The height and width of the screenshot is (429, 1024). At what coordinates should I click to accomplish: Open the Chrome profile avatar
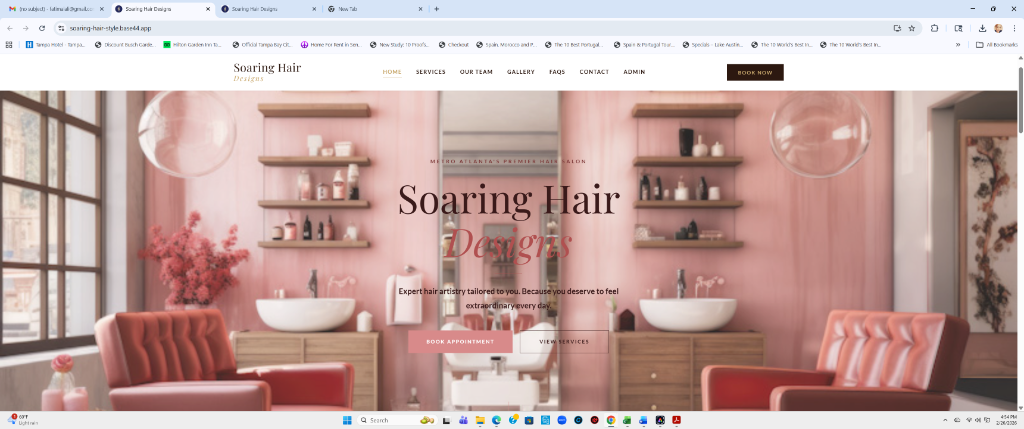coord(998,28)
